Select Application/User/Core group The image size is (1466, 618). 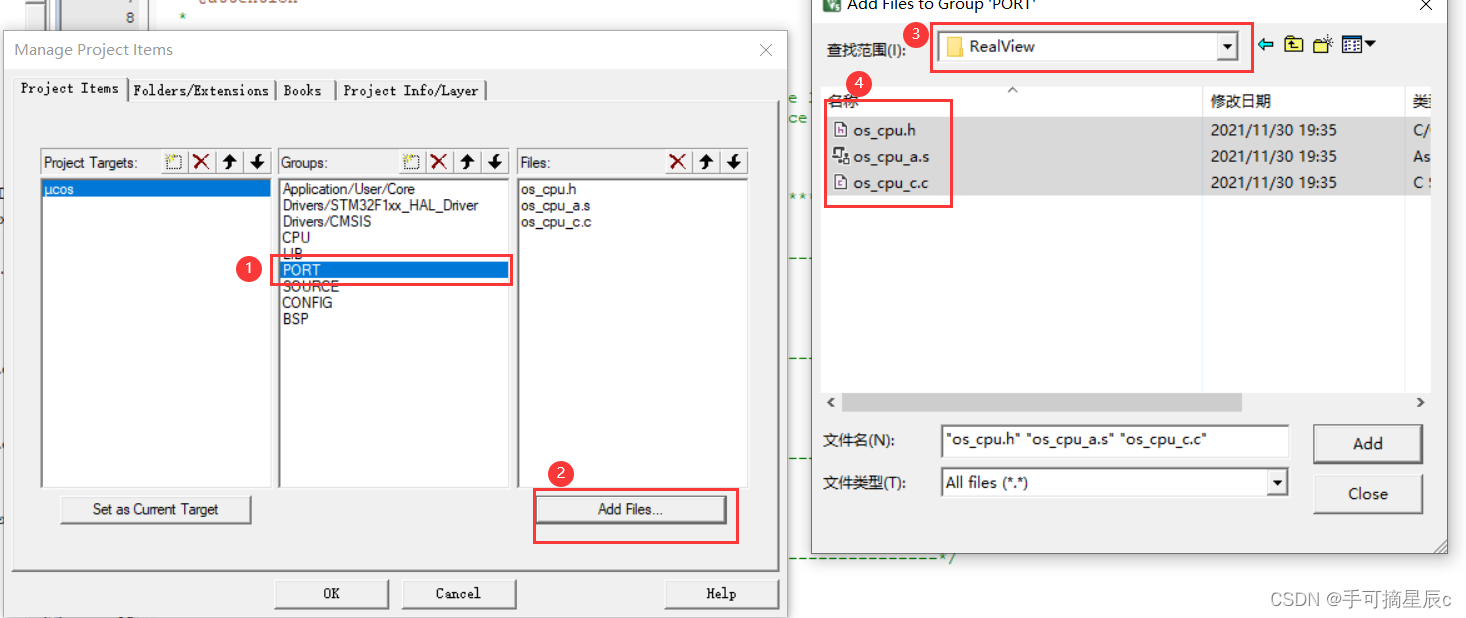tap(348, 189)
